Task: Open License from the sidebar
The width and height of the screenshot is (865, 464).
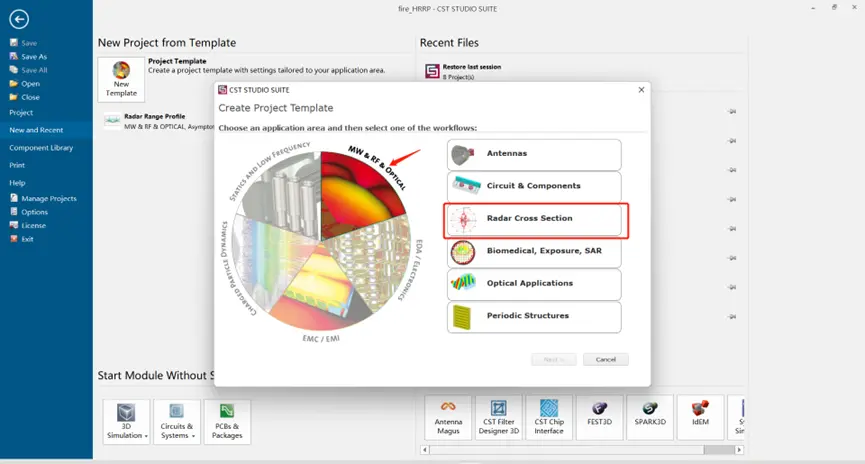Action: coord(28,226)
